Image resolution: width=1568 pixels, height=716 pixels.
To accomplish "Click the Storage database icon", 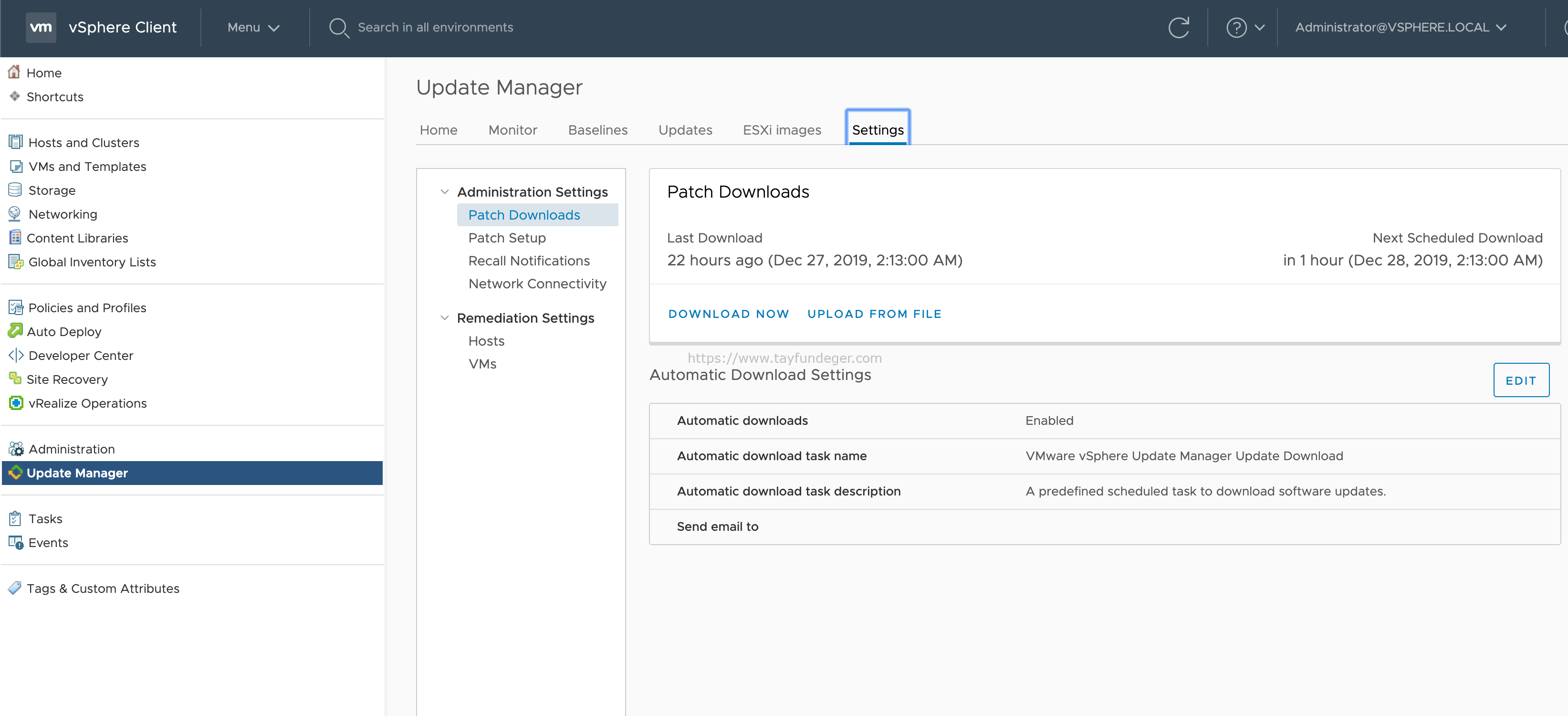I will (x=15, y=190).
